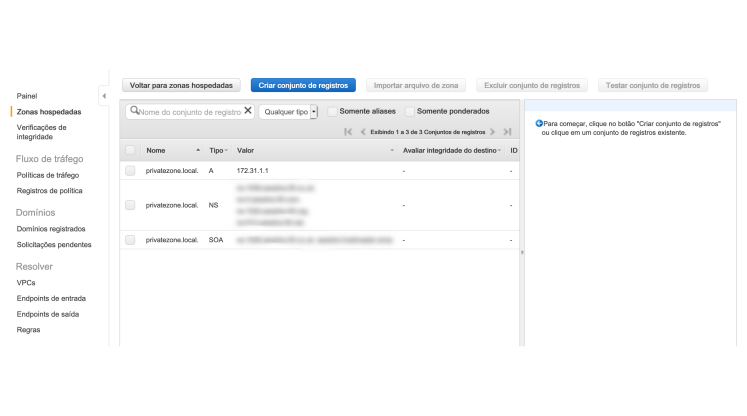Collapse the left navigation panel arrow
The height and width of the screenshot is (416, 747).
coord(106,96)
